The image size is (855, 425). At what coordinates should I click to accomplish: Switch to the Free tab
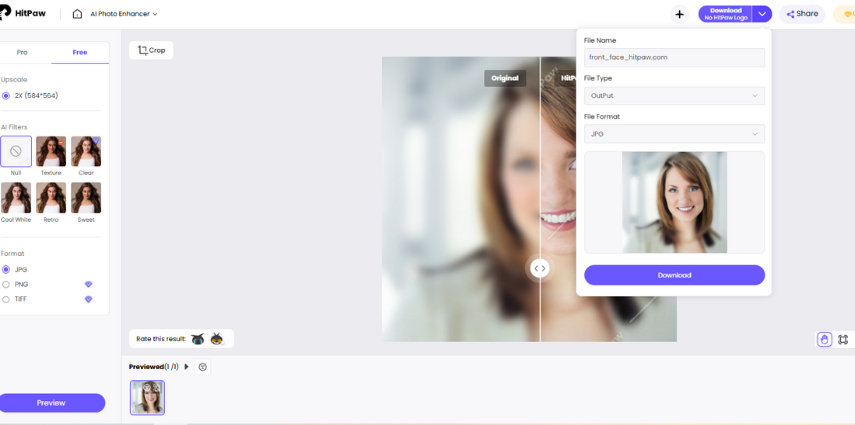pyautogui.click(x=80, y=52)
